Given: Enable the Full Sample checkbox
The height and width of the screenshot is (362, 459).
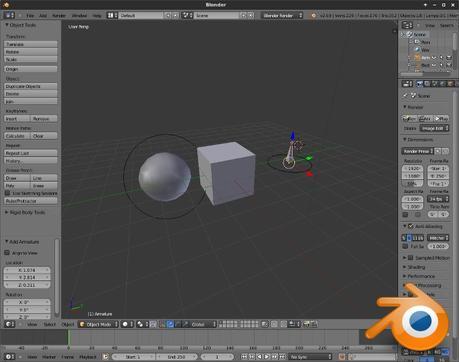Looking at the screenshot, I should tap(405, 246).
